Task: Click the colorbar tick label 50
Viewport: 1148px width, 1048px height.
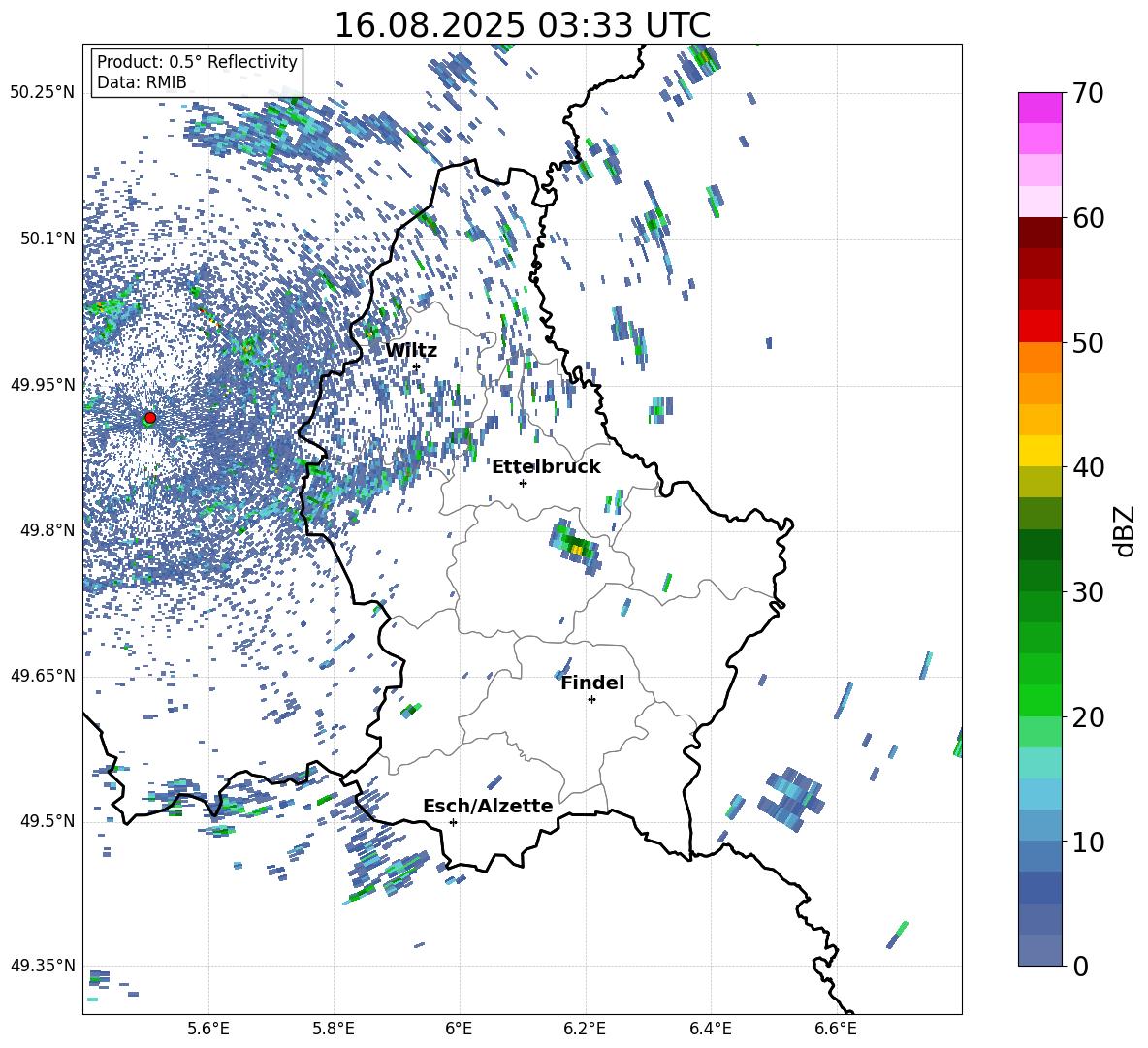Action: pyautogui.click(x=1087, y=343)
